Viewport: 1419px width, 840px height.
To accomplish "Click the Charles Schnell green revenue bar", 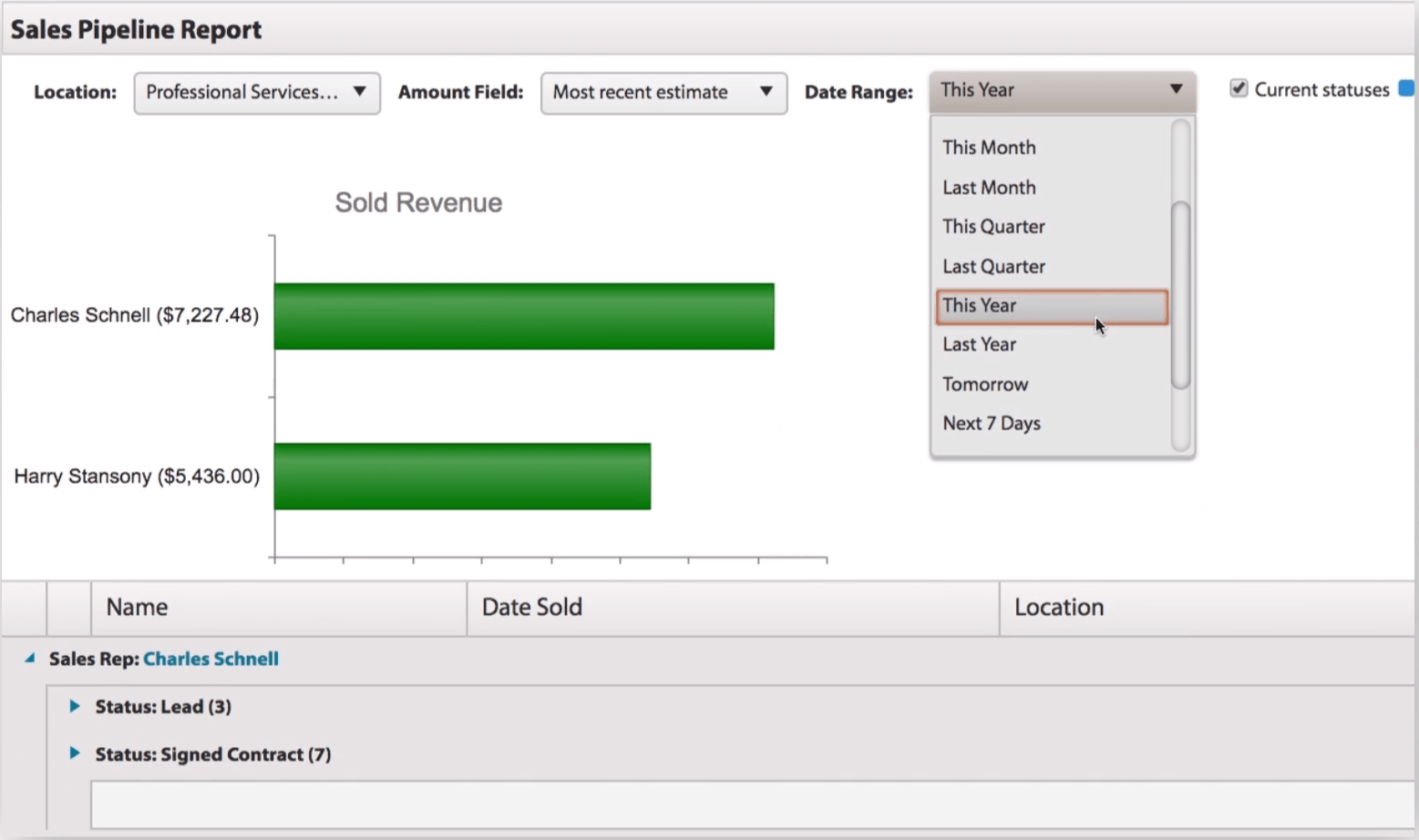I will pos(523,316).
